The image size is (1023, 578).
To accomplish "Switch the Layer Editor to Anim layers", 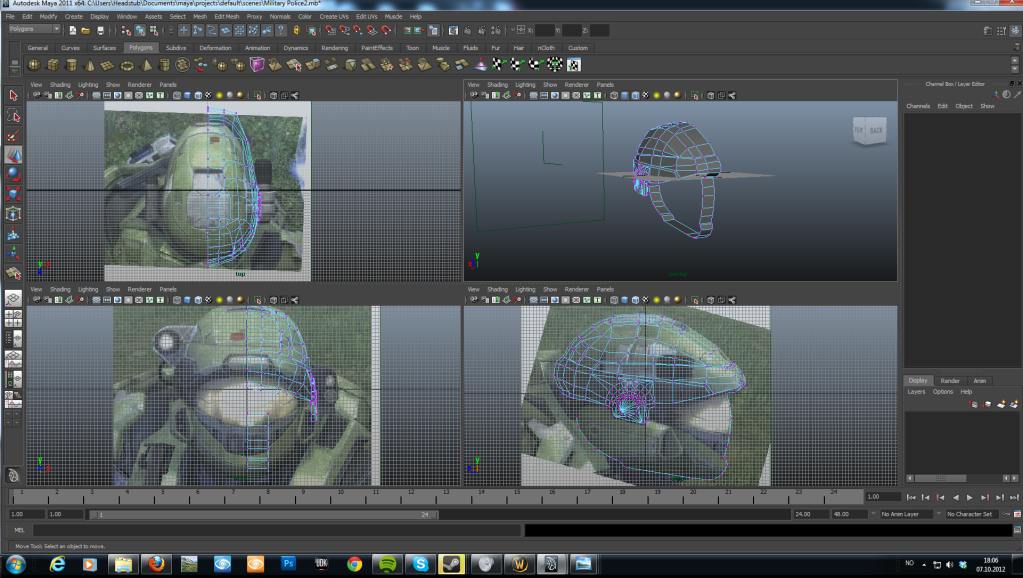I will (x=979, y=381).
